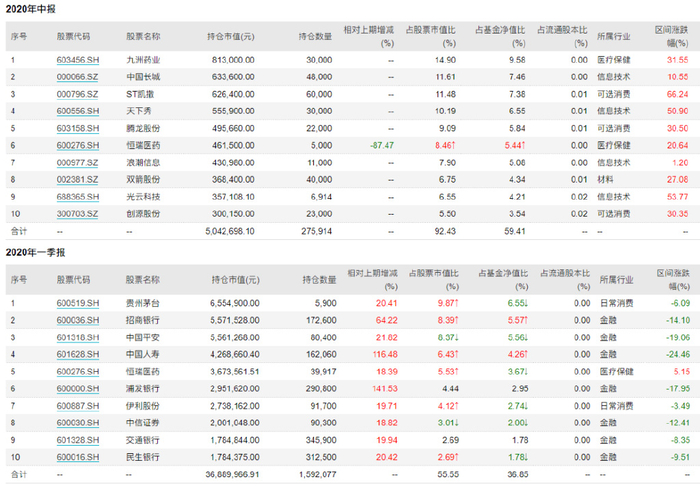Open stock code 600887.SH link

[x=78, y=406]
